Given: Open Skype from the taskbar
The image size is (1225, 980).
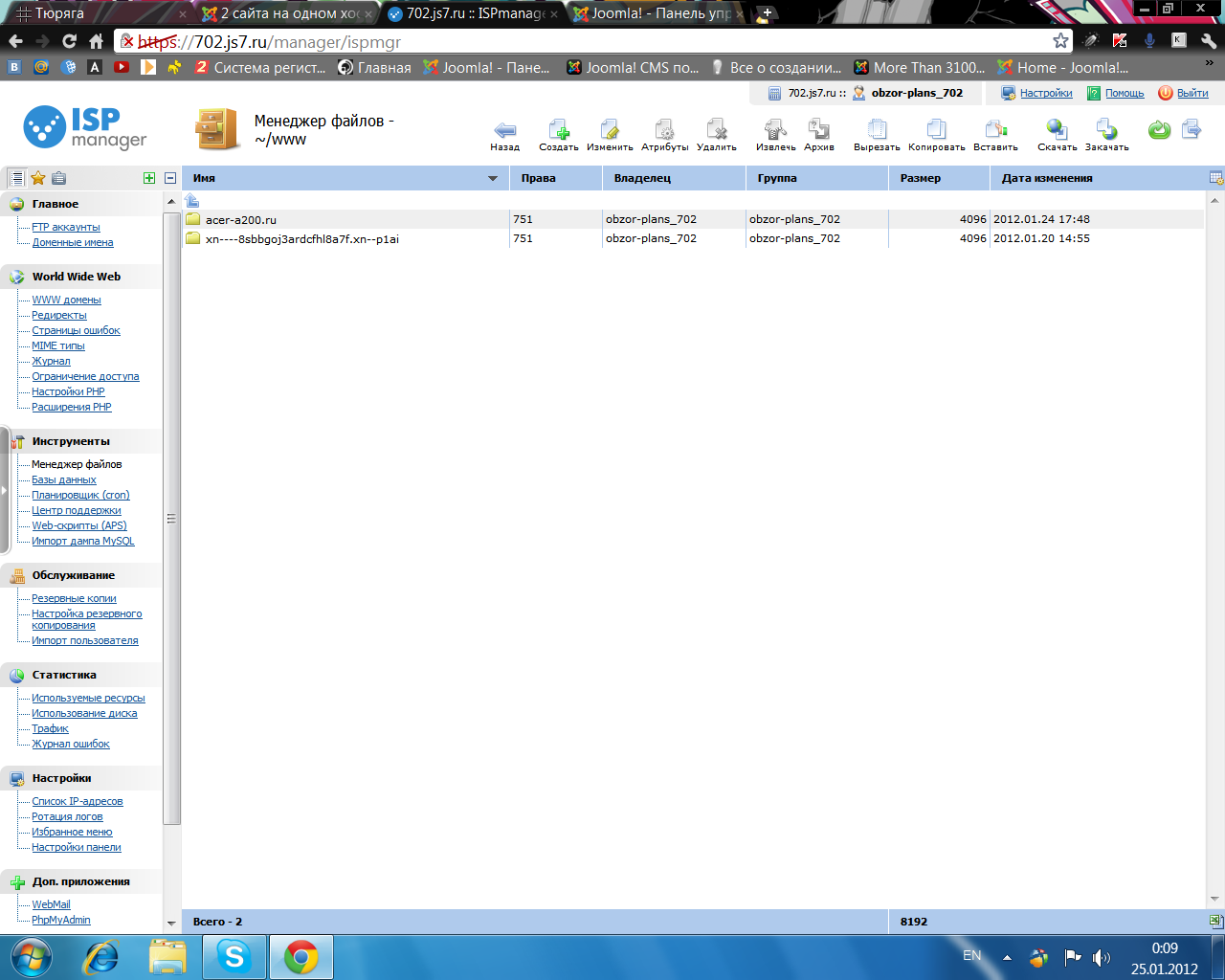Looking at the screenshot, I should (x=234, y=956).
